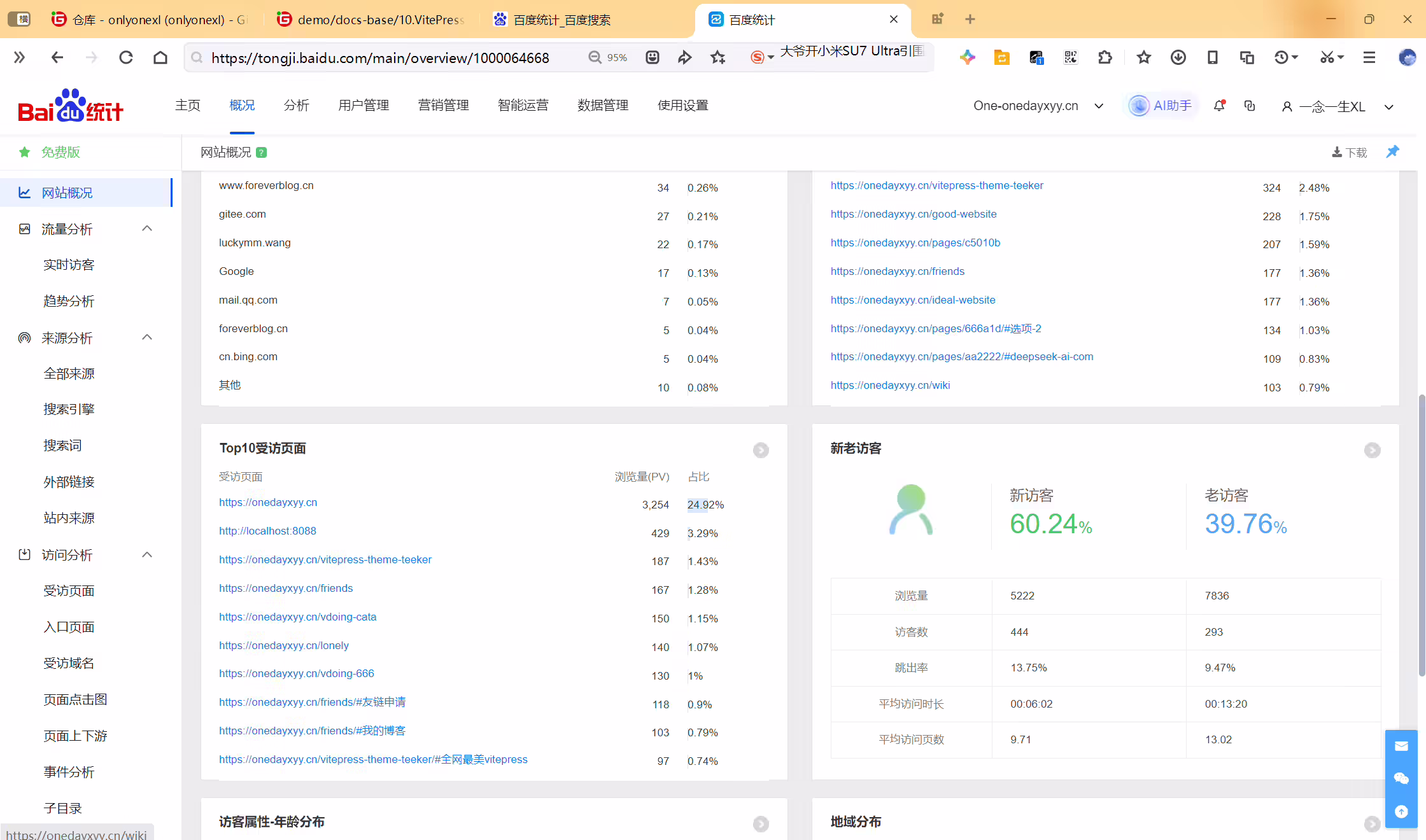Screen dimensions: 1426x840
Task: Switch to the 分析 top navigation tab
Action: tap(296, 106)
